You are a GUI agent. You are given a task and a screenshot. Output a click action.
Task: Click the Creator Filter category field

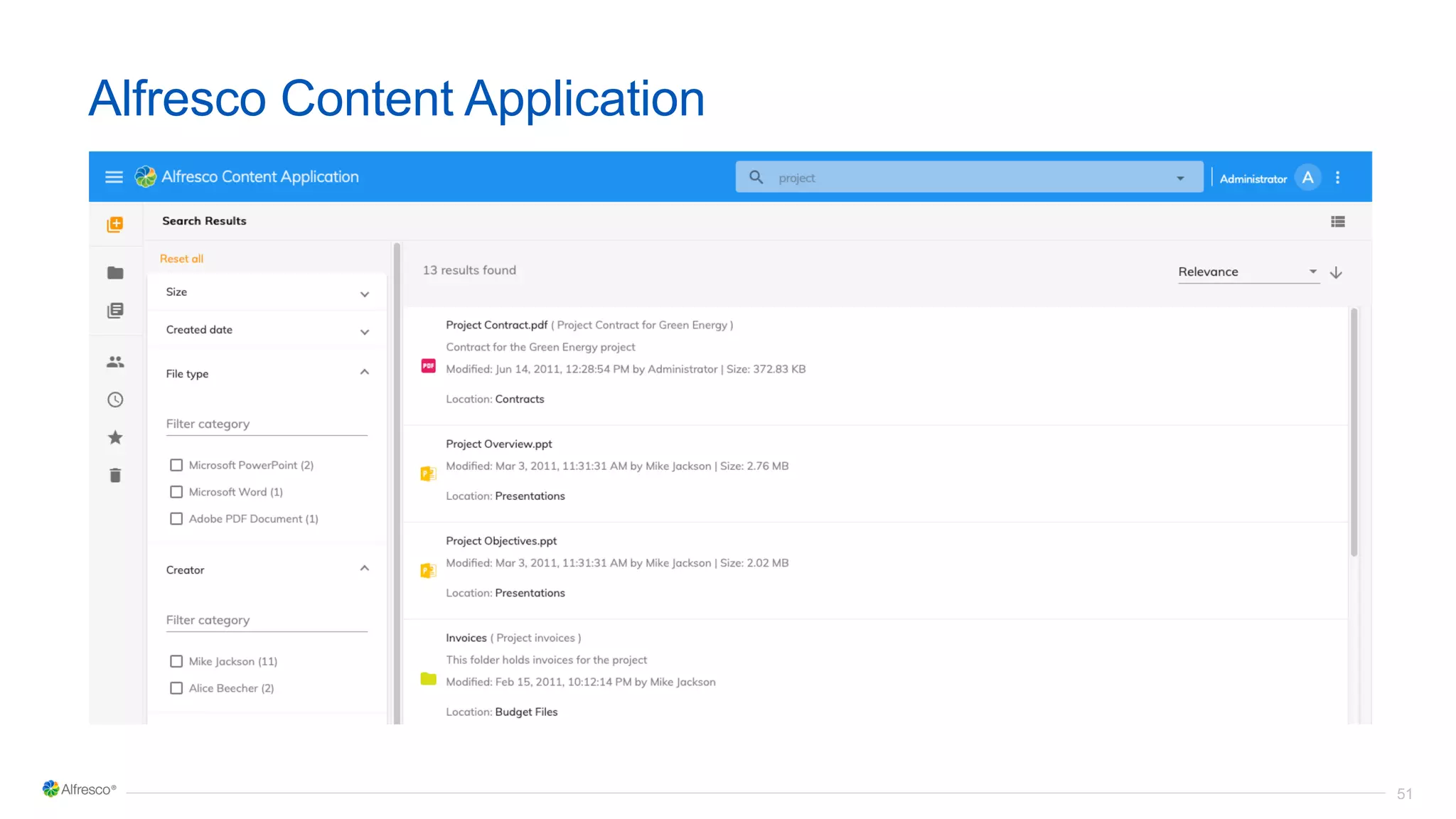pos(267,620)
